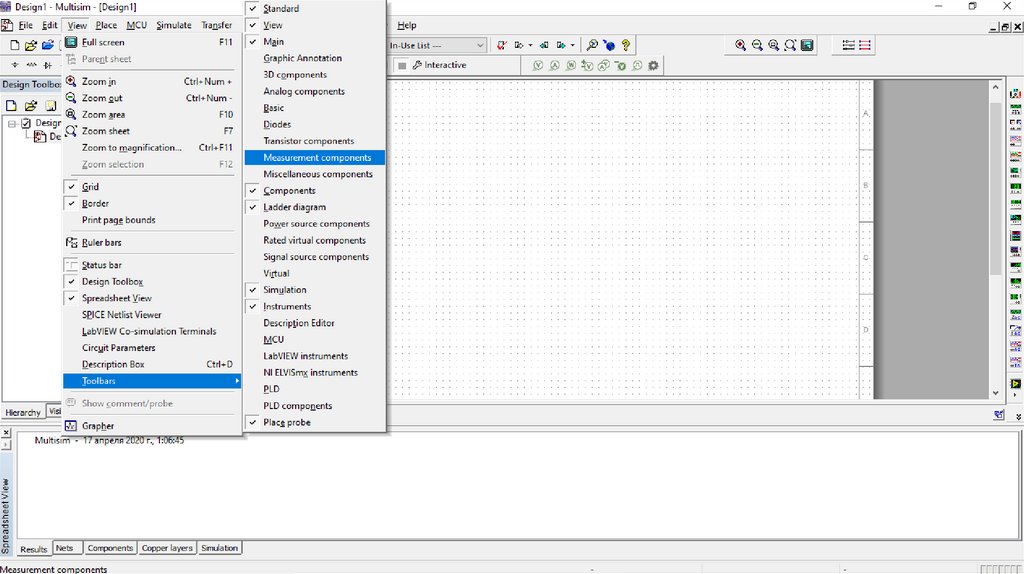Switch to the Copper layers tab
Viewport: 1024px width, 574px height.
point(166,548)
